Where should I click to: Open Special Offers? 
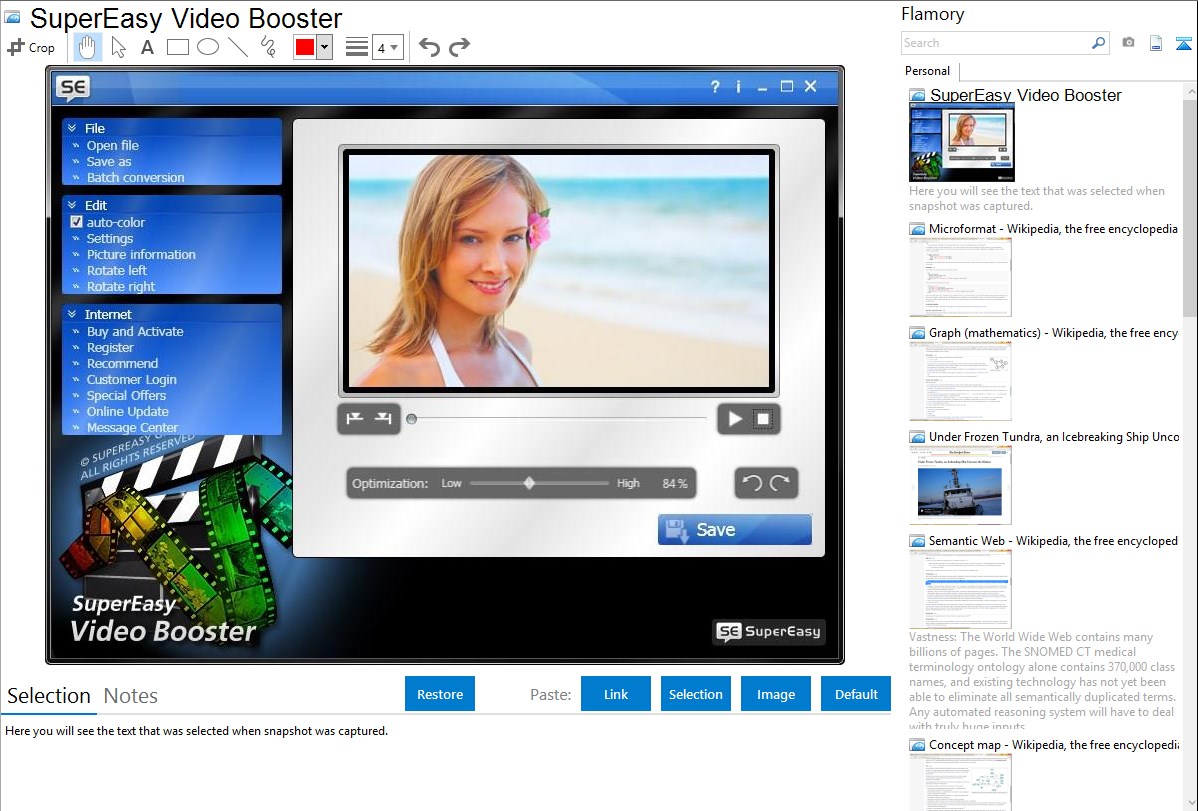(126, 396)
